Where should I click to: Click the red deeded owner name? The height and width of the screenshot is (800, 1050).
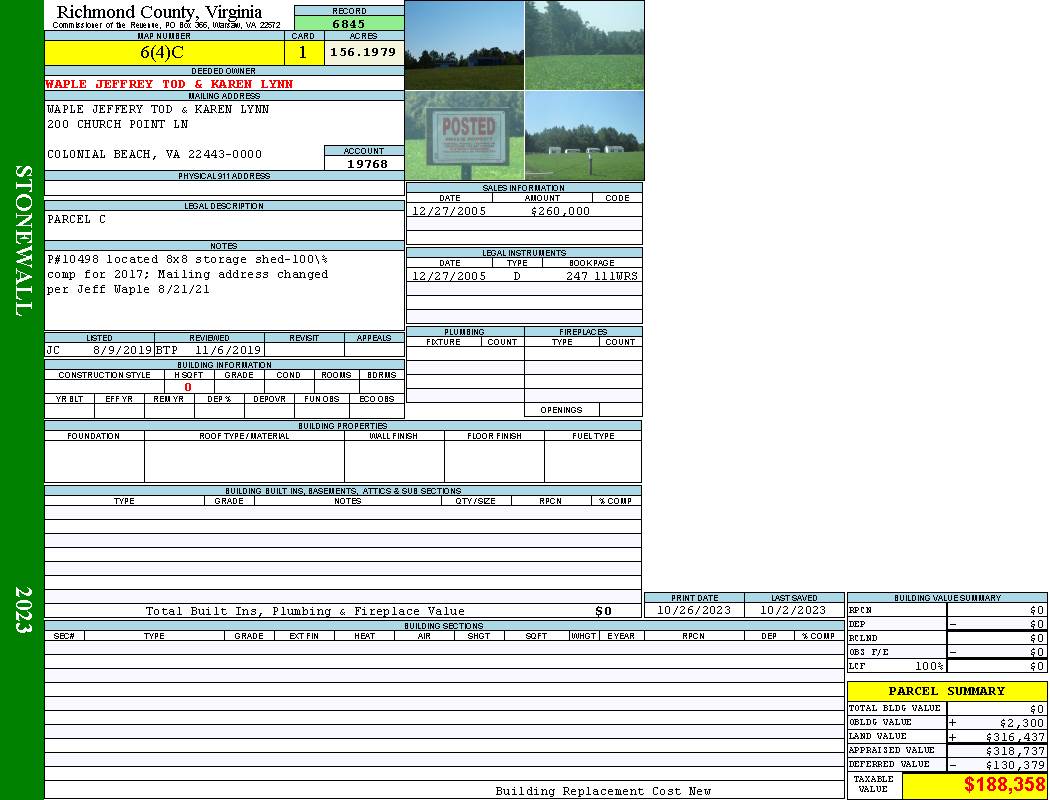tap(169, 84)
